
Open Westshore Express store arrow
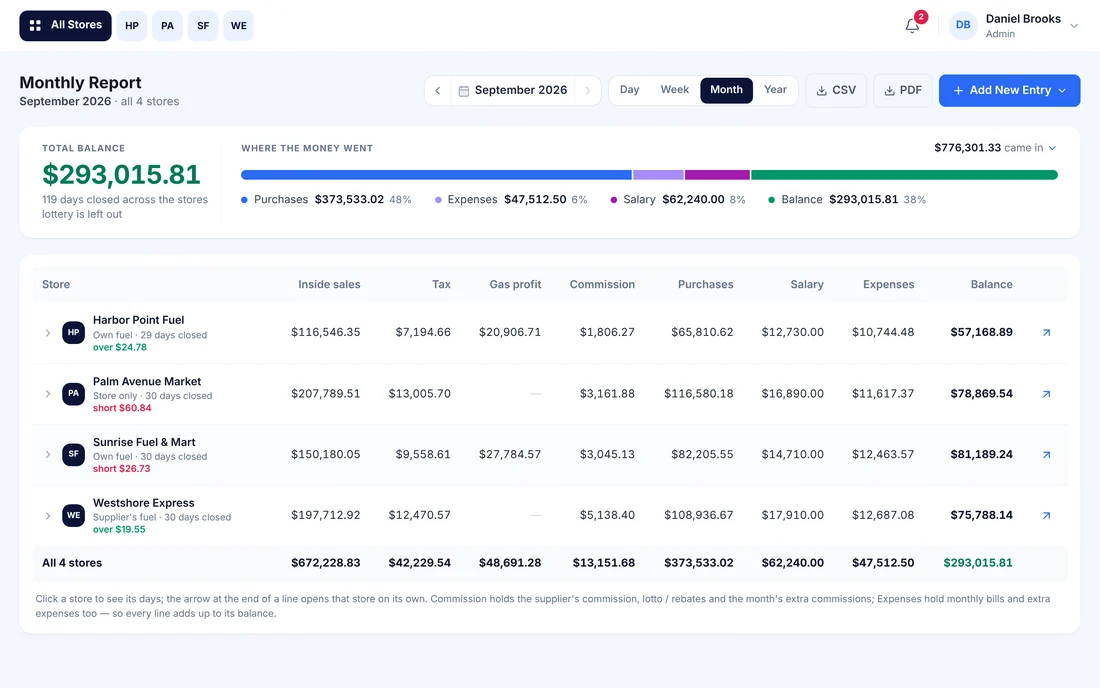(x=1046, y=515)
